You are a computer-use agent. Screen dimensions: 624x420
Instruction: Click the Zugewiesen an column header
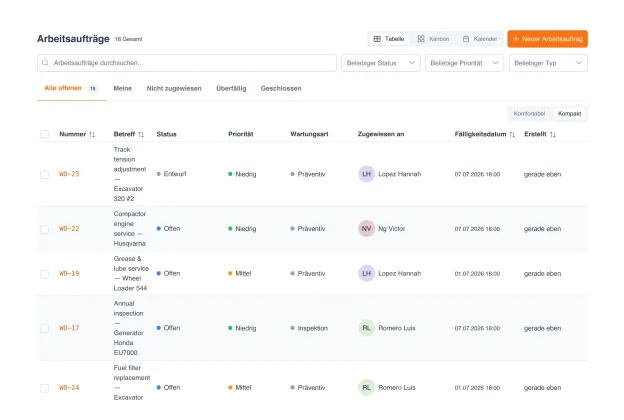pos(381,134)
